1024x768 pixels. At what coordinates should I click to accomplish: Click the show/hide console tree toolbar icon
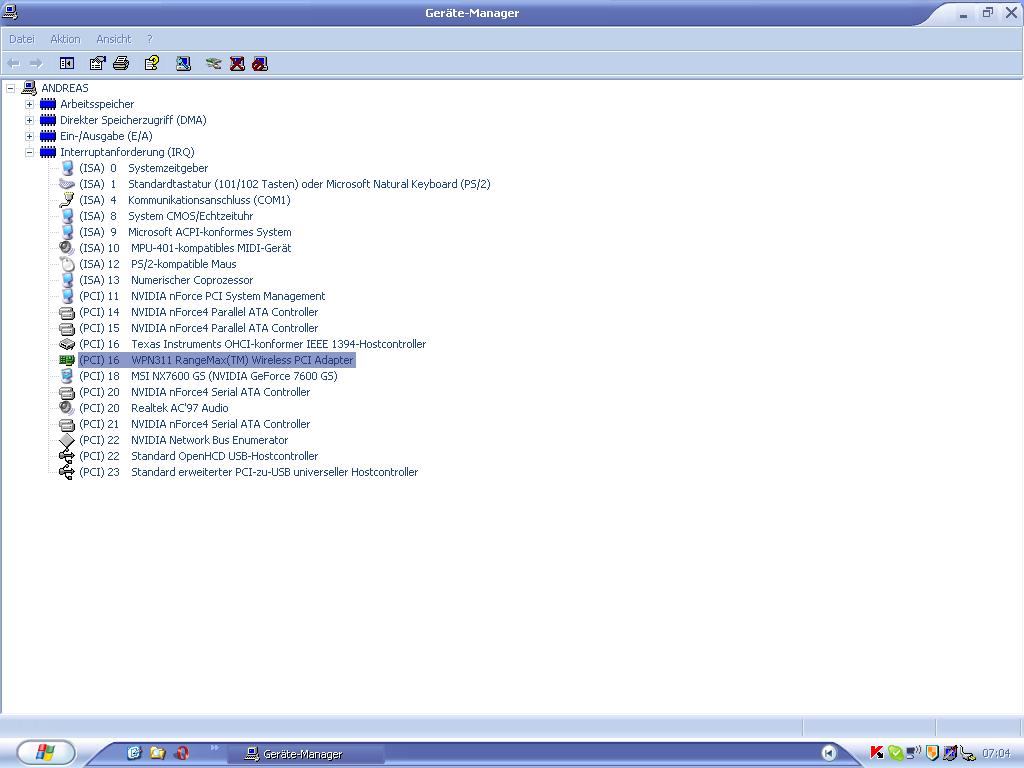coord(67,63)
